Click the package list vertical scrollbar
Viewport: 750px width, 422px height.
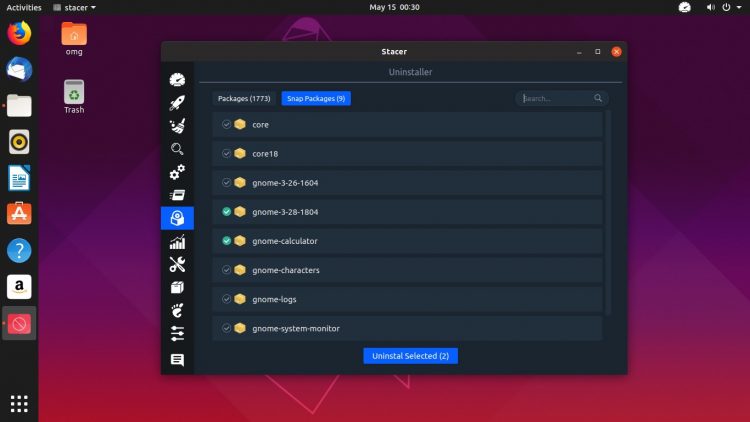(608, 212)
